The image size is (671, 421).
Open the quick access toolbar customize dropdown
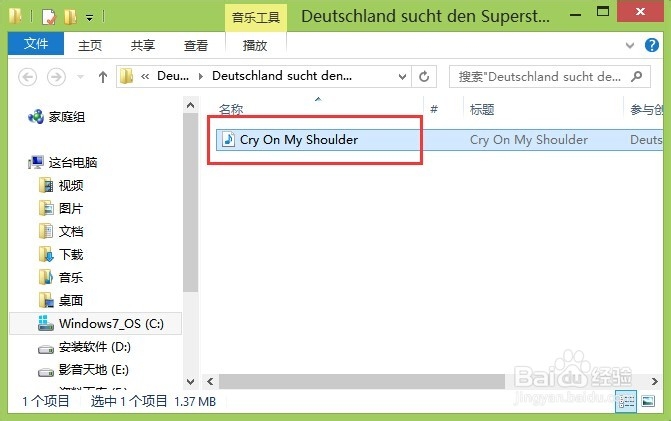click(89, 18)
